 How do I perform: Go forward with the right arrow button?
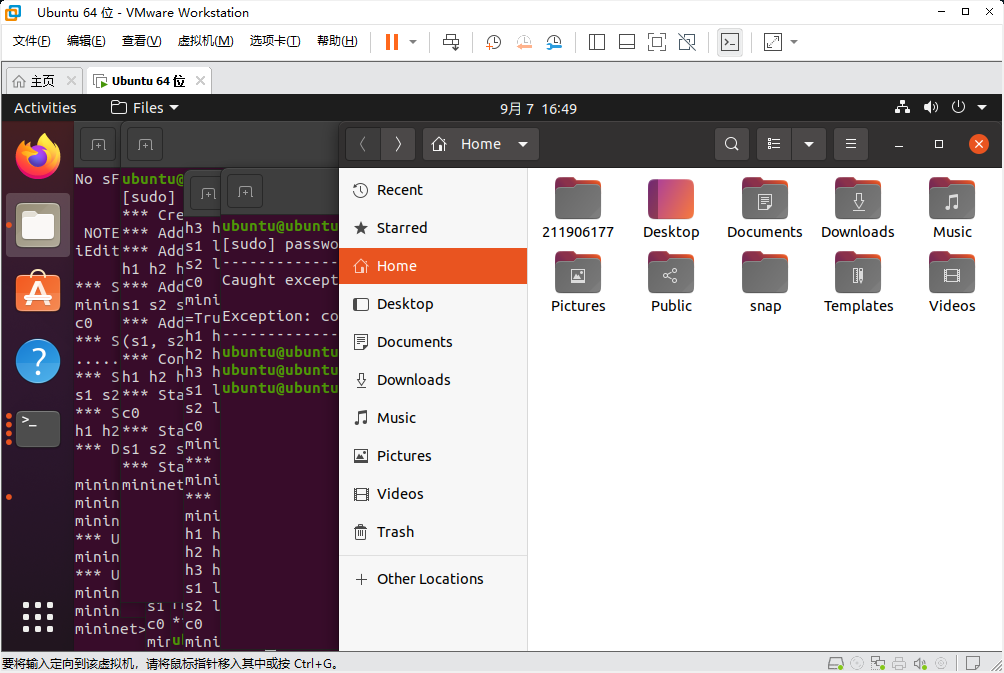[x=398, y=144]
